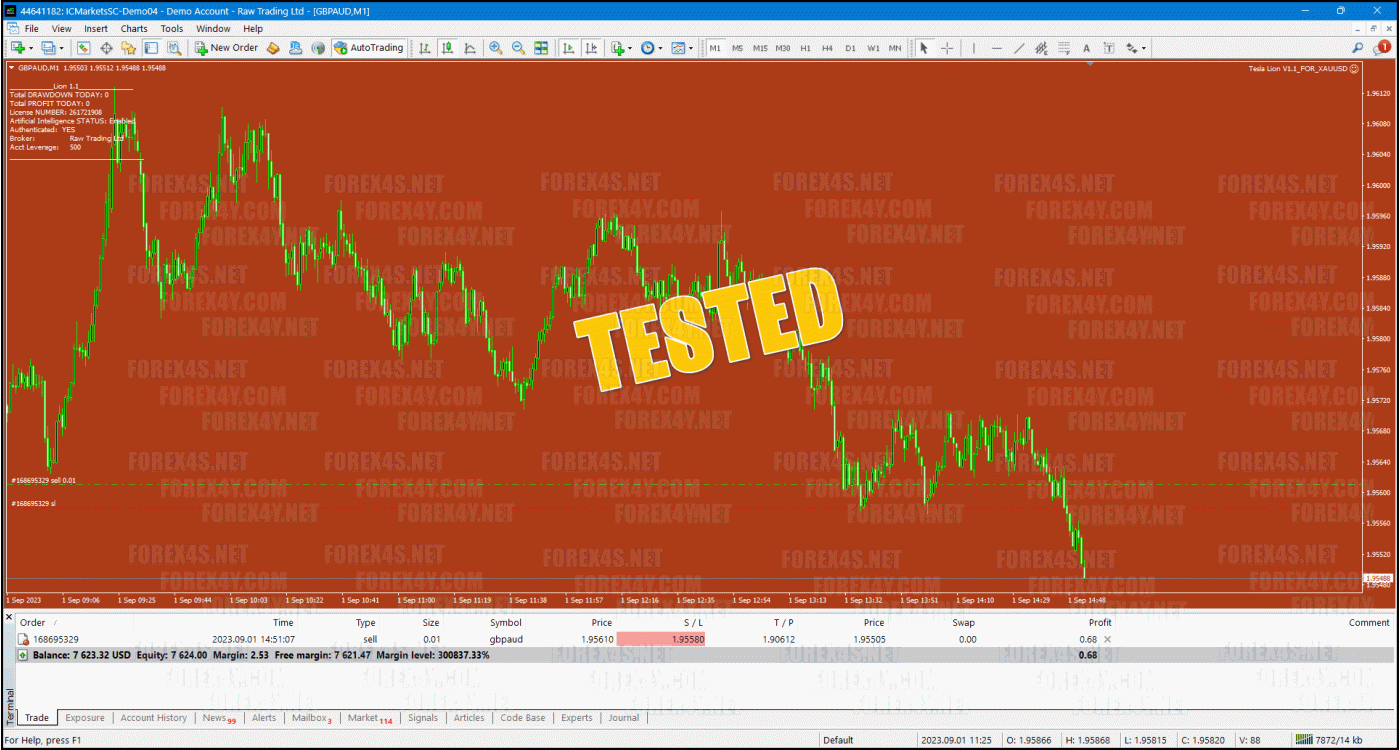Pick the text label tool
The width and height of the screenshot is (1400, 750).
1086,48
